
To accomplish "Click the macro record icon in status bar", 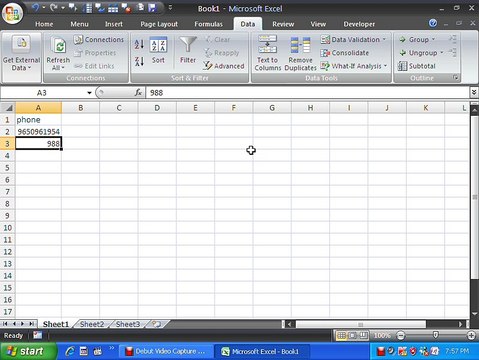I will (x=37, y=335).
